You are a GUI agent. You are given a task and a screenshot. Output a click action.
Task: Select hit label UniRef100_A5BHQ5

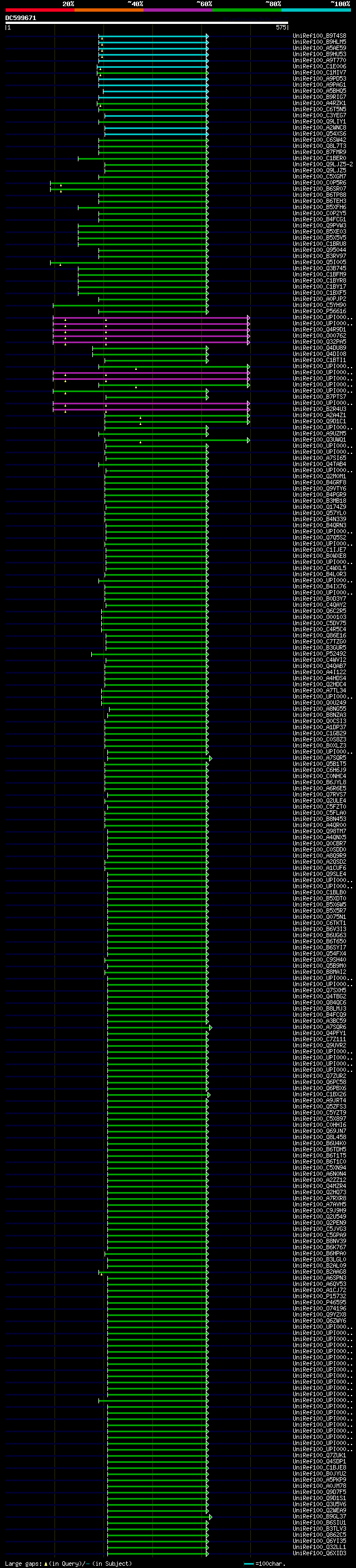tap(319, 91)
